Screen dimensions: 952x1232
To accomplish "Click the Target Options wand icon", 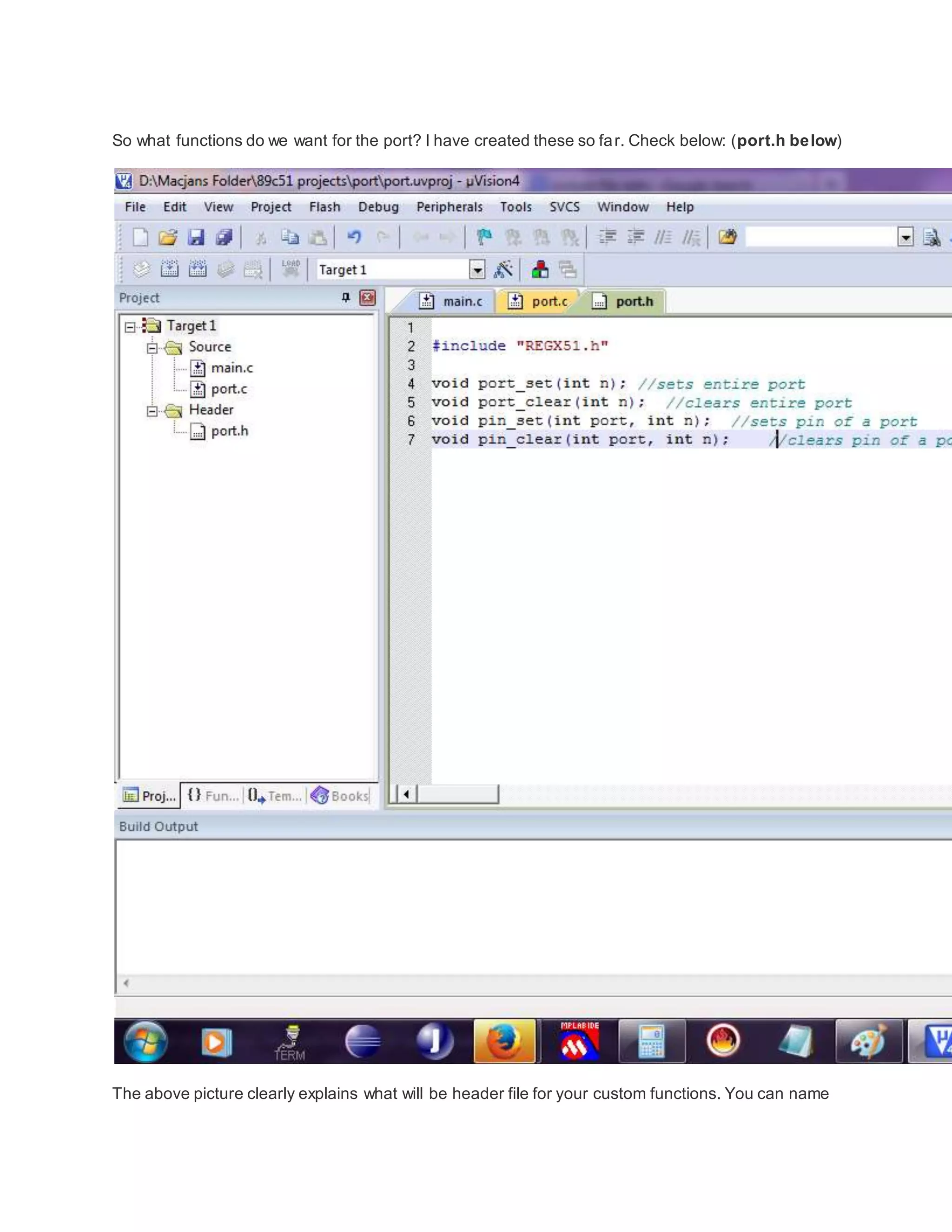I will [x=502, y=270].
